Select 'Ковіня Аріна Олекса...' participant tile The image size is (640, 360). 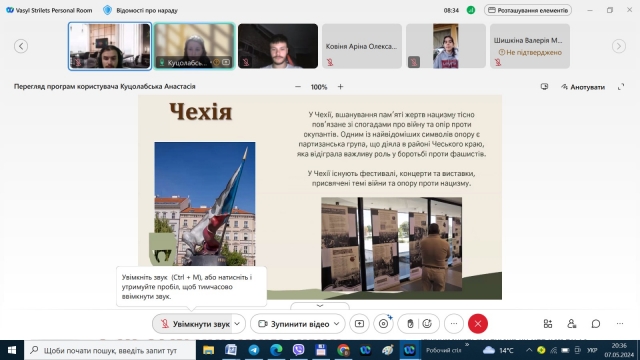pos(362,46)
